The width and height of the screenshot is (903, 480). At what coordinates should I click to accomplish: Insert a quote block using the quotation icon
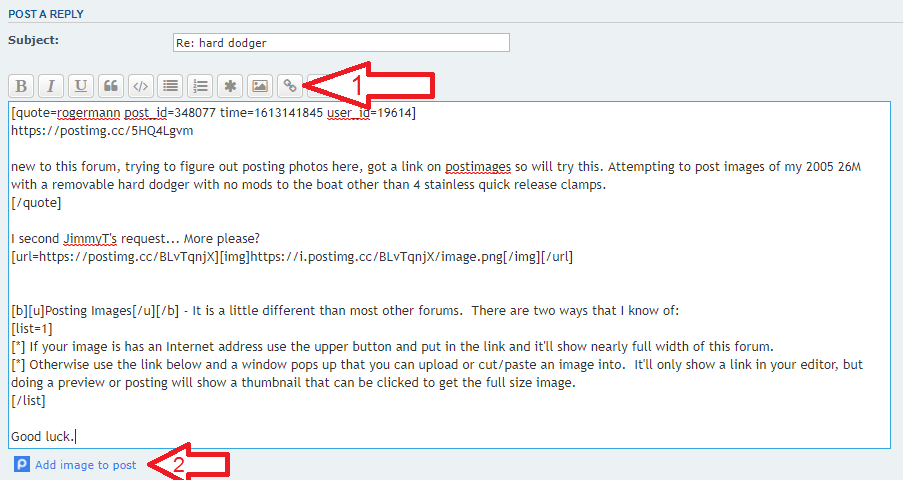coord(111,86)
